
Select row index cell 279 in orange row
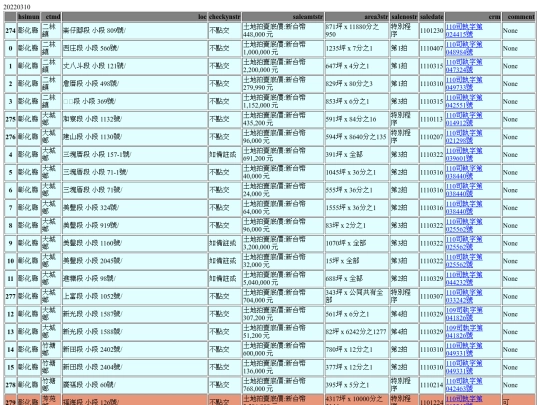pyautogui.click(x=10, y=401)
